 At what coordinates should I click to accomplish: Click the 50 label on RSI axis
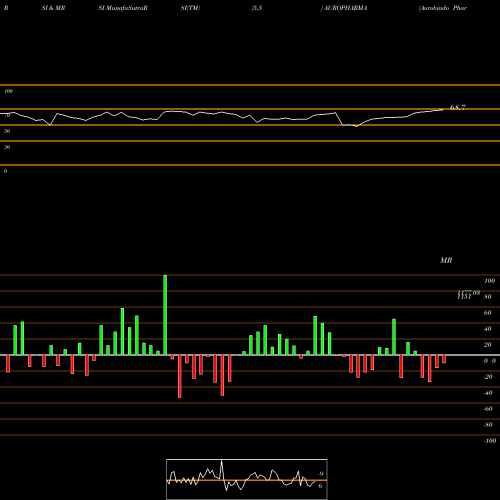pyautogui.click(x=7, y=131)
